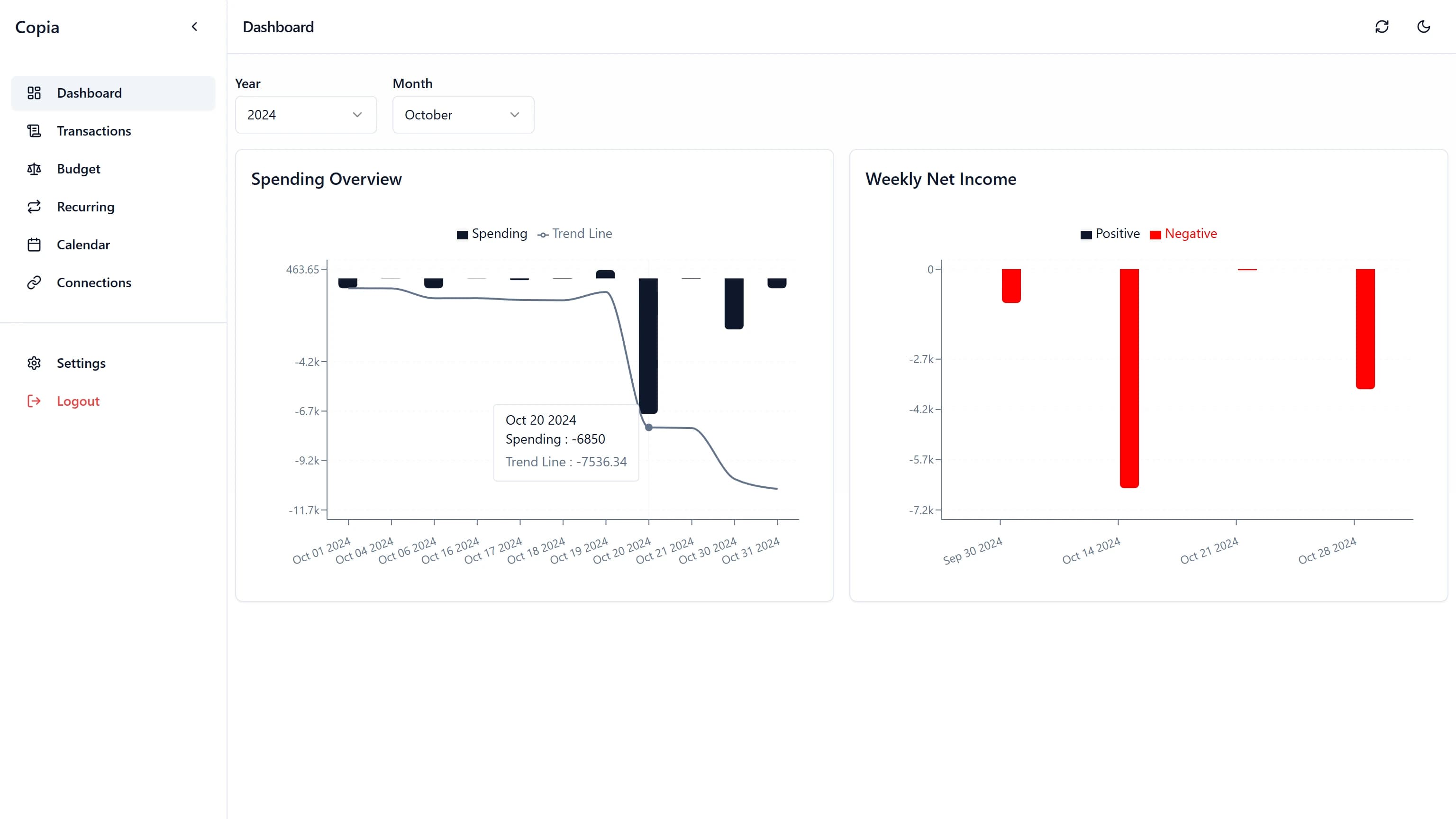Click the Logout button
The width and height of the screenshot is (1456, 819).
tap(77, 401)
